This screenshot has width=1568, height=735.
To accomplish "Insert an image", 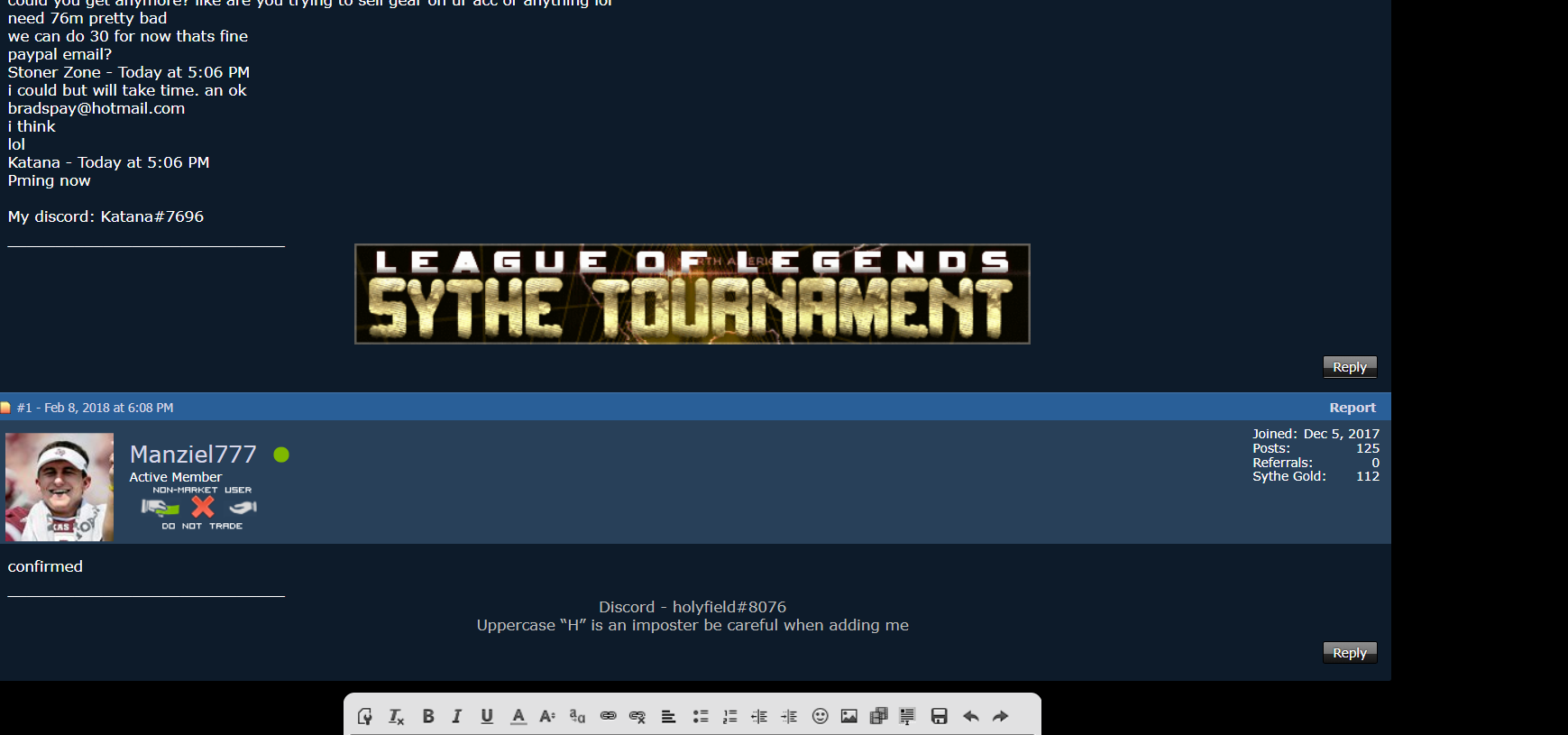I will 849,716.
